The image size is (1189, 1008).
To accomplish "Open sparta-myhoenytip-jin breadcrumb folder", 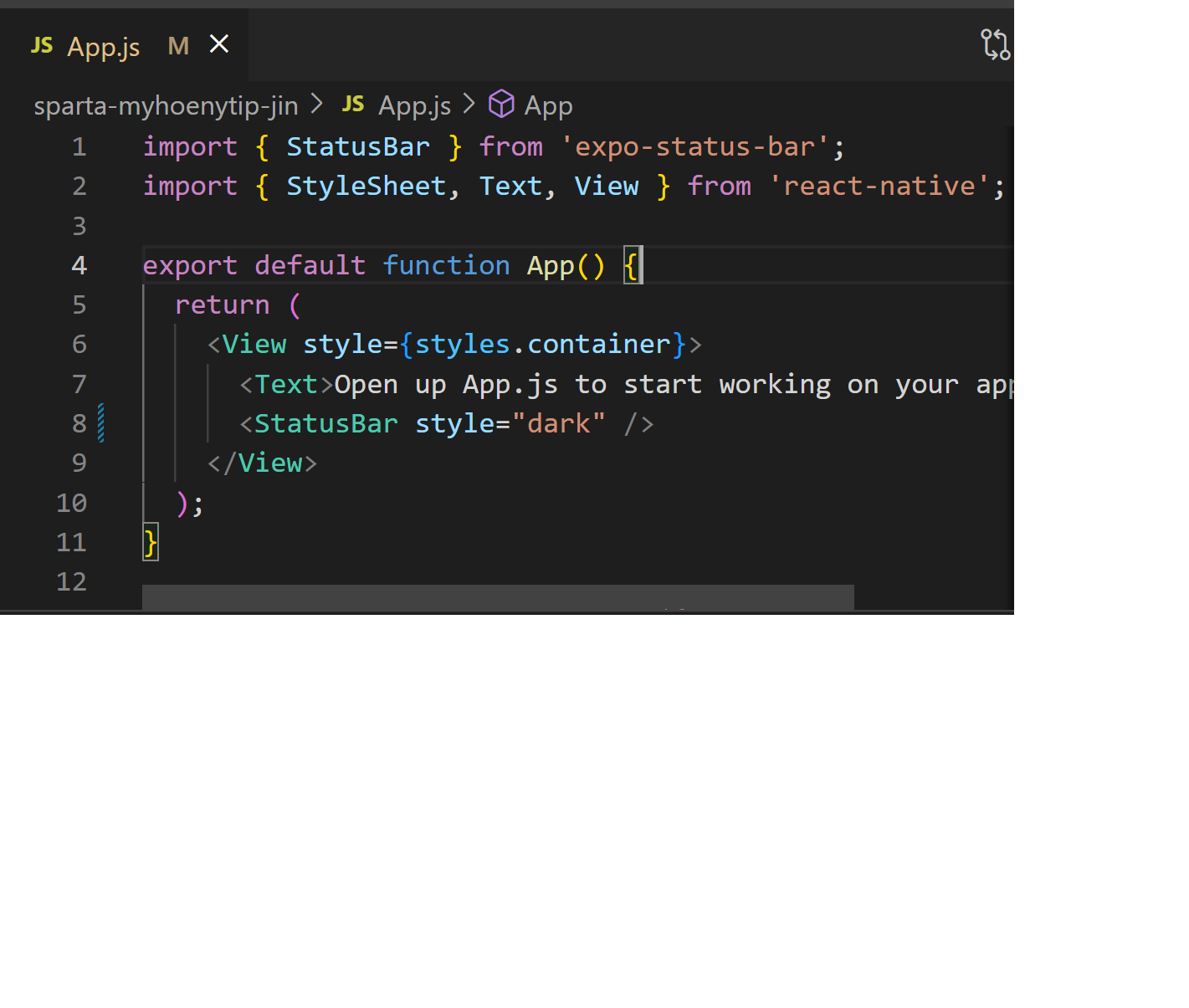I will point(166,105).
